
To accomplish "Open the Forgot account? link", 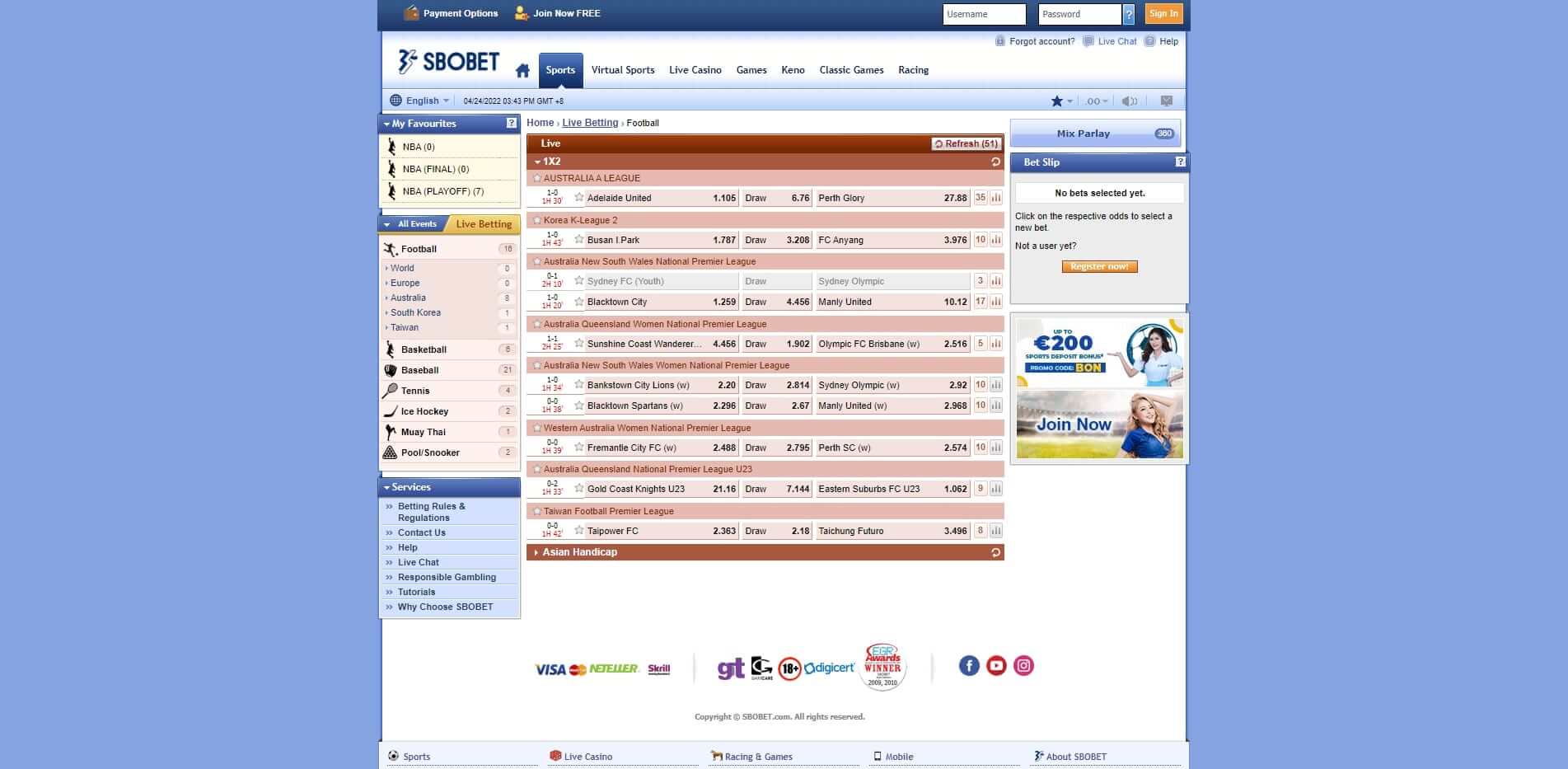I will pos(1041,41).
